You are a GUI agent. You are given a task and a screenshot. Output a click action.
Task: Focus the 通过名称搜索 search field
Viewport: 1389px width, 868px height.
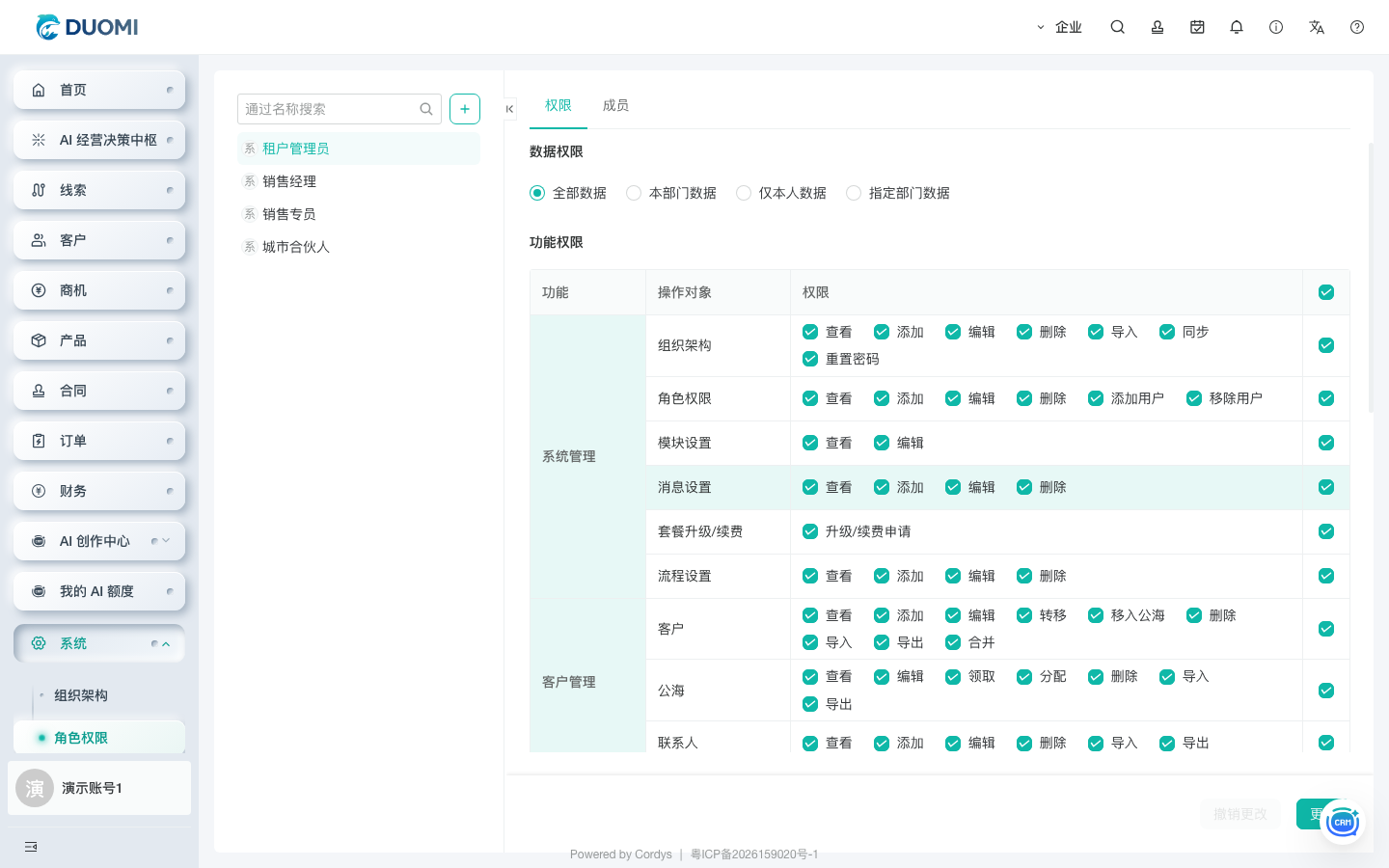340,109
